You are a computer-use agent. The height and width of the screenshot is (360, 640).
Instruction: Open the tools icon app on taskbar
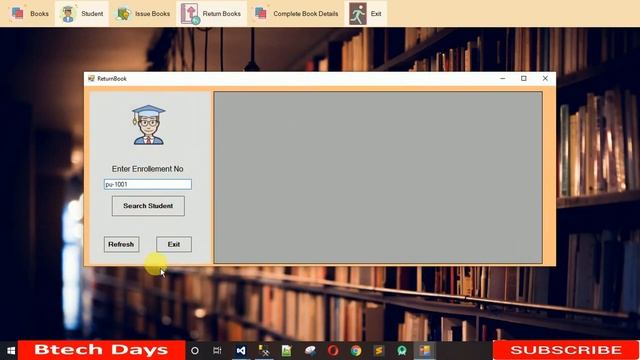264,351
